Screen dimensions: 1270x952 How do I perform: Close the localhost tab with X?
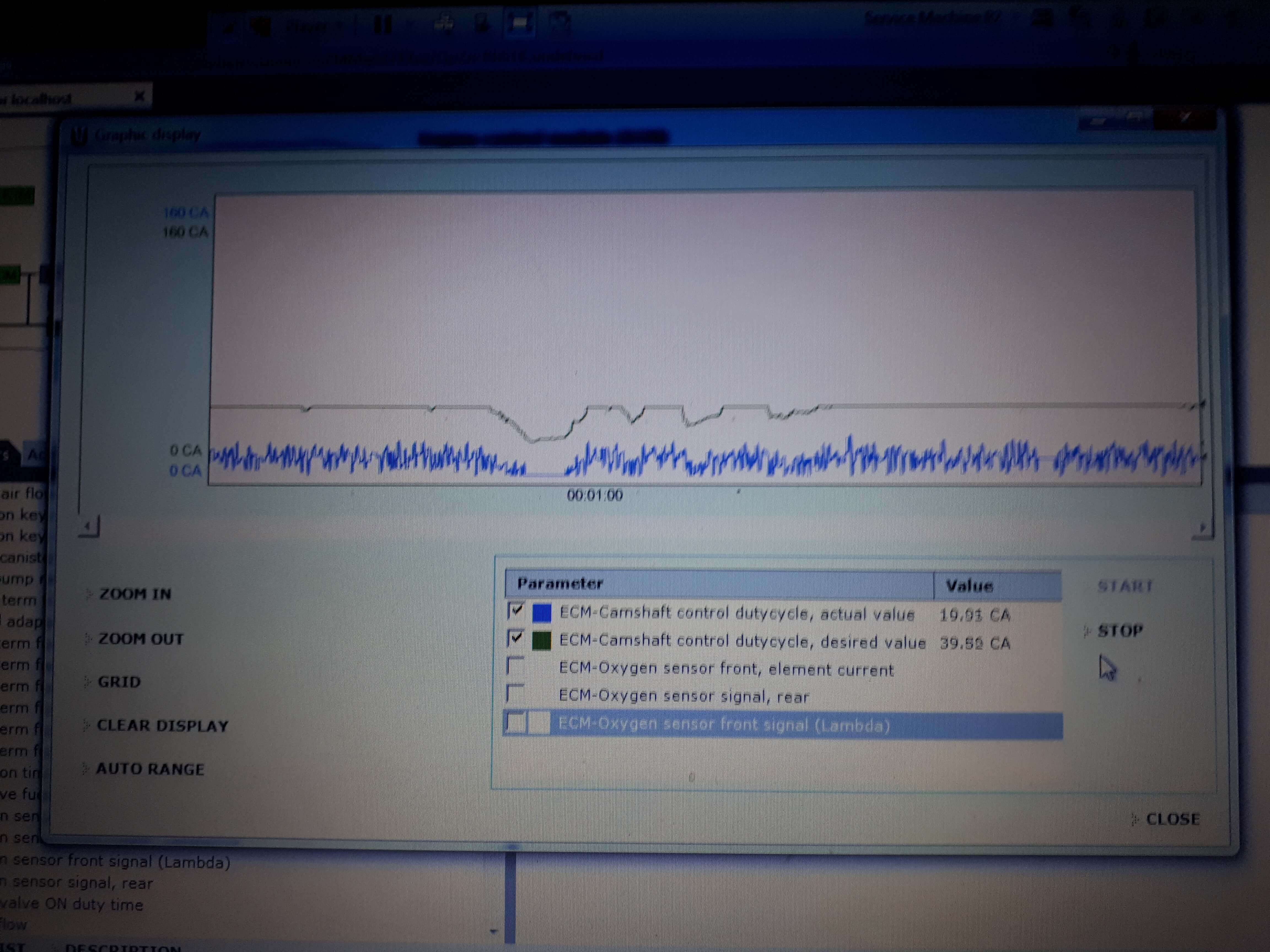click(x=139, y=96)
